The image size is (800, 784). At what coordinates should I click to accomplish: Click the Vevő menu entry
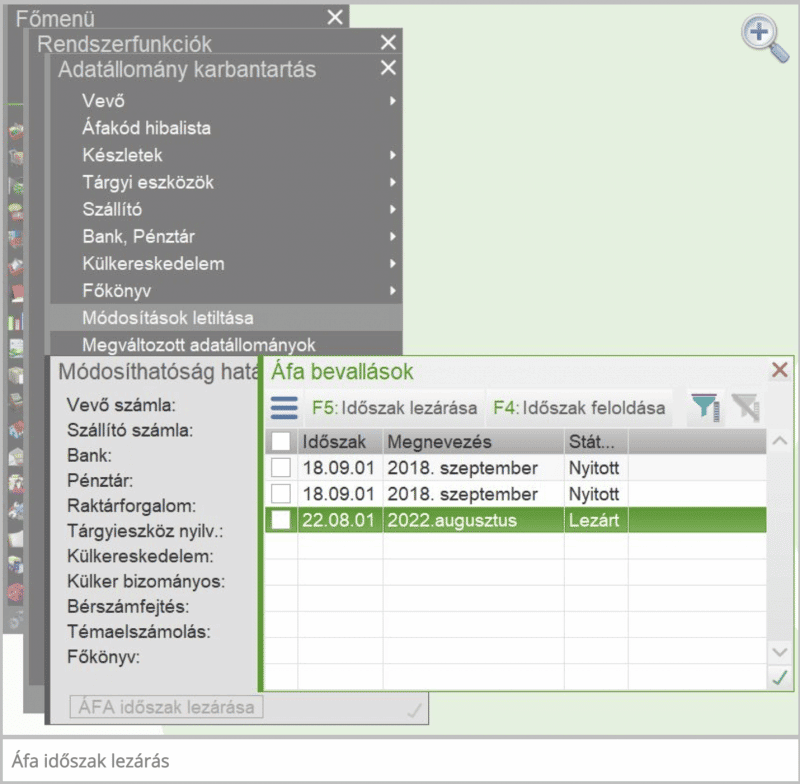(x=226, y=101)
